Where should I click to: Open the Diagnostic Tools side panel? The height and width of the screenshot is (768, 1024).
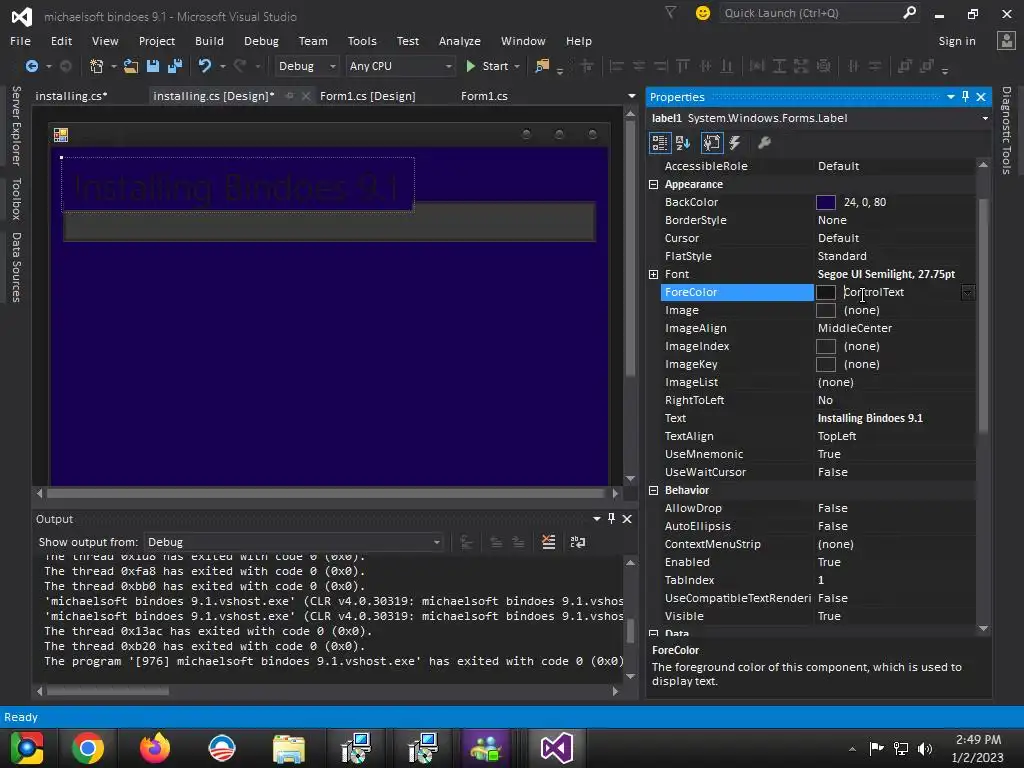1006,131
